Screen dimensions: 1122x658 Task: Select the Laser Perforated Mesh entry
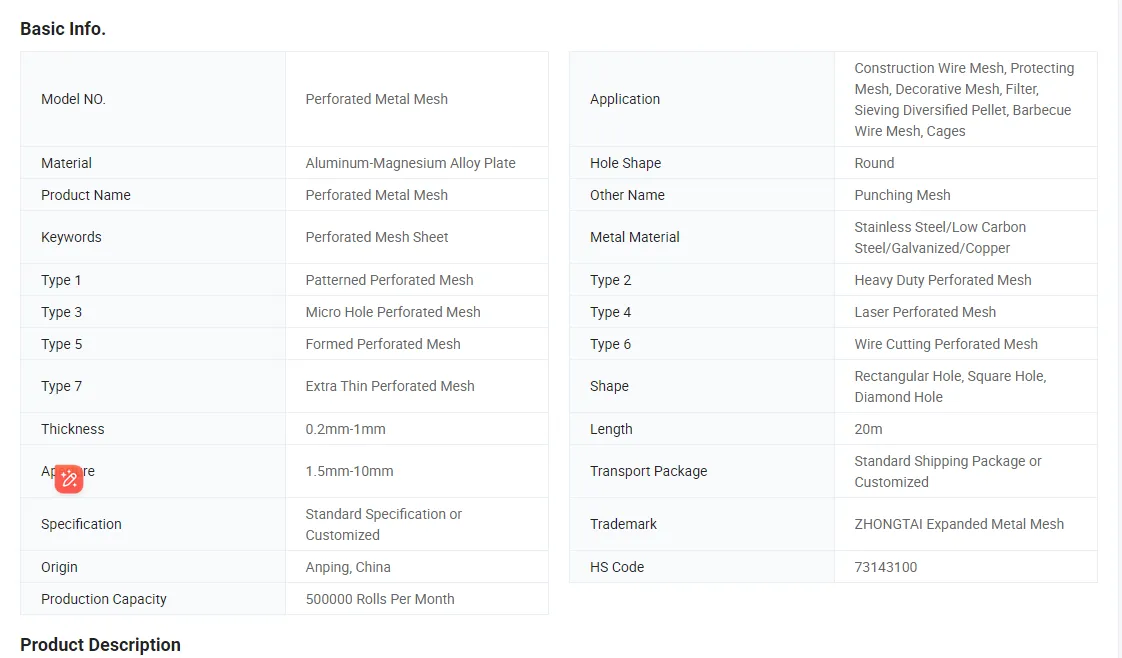coord(925,312)
